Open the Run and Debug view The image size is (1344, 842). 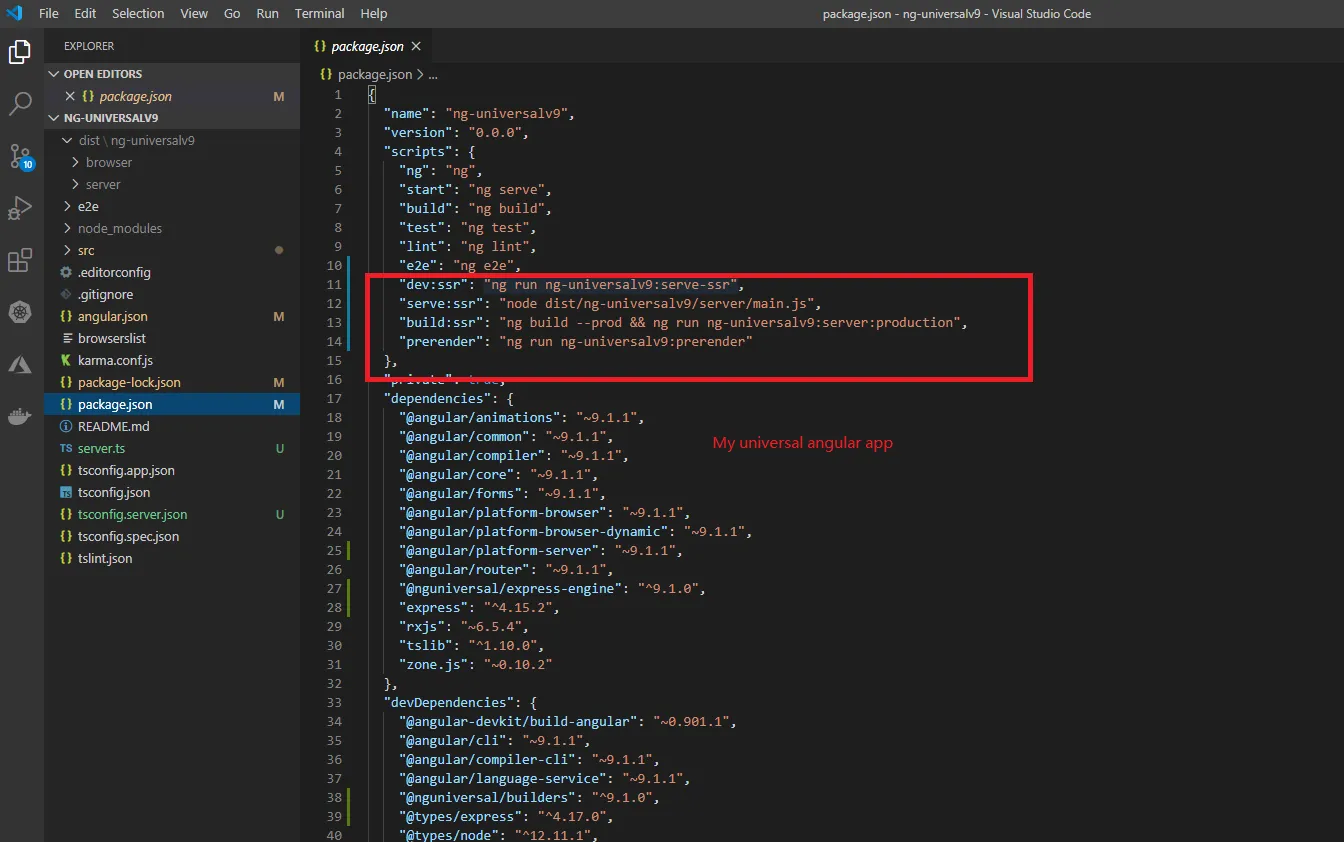pyautogui.click(x=20, y=208)
